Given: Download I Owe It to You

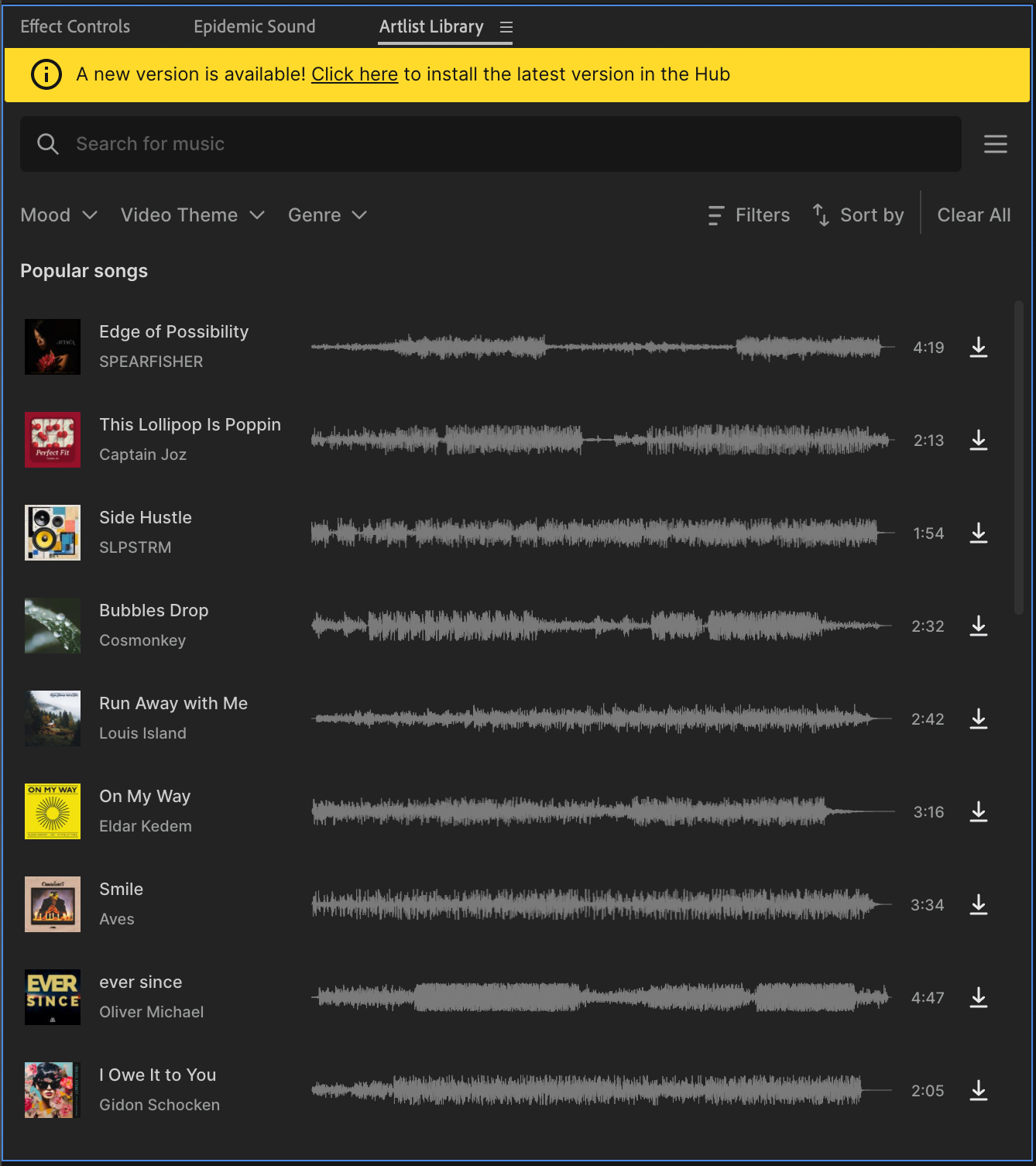Looking at the screenshot, I should pos(979,1090).
